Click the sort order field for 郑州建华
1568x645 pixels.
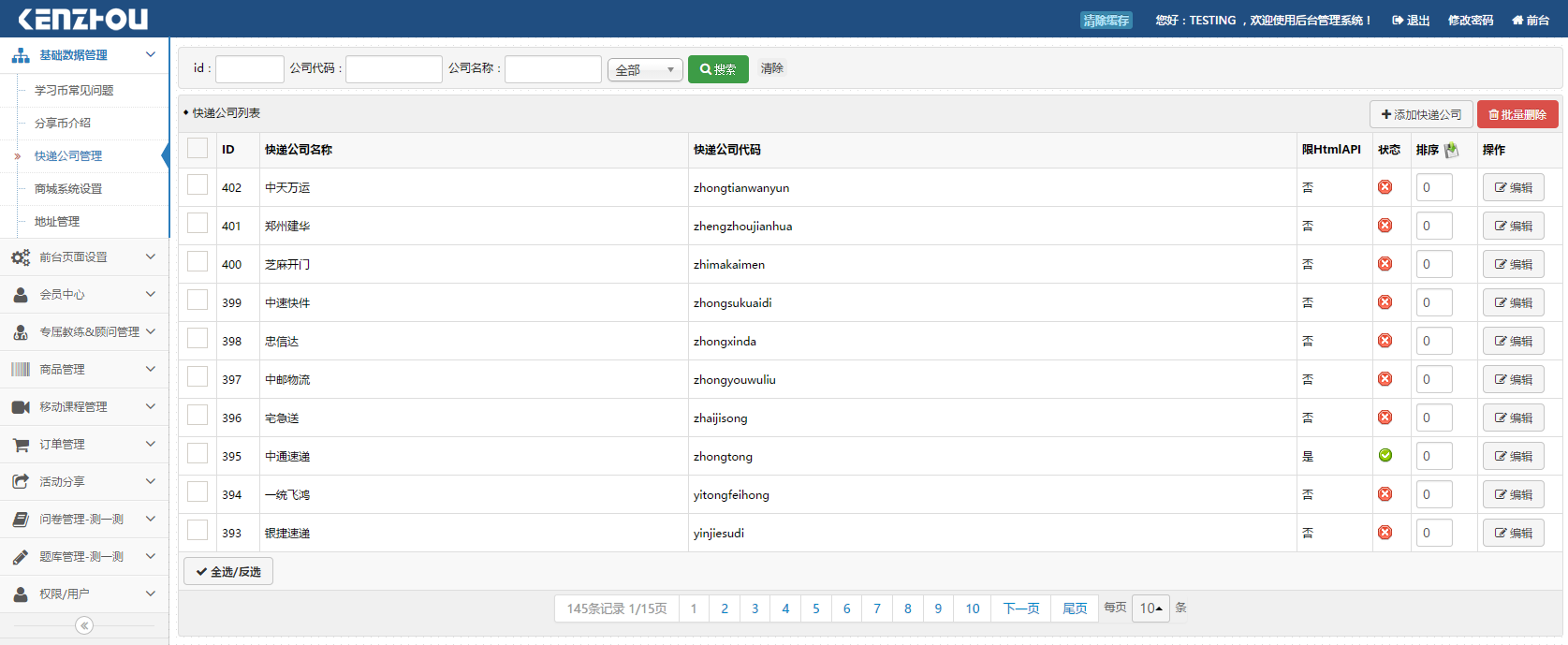[x=1434, y=226]
